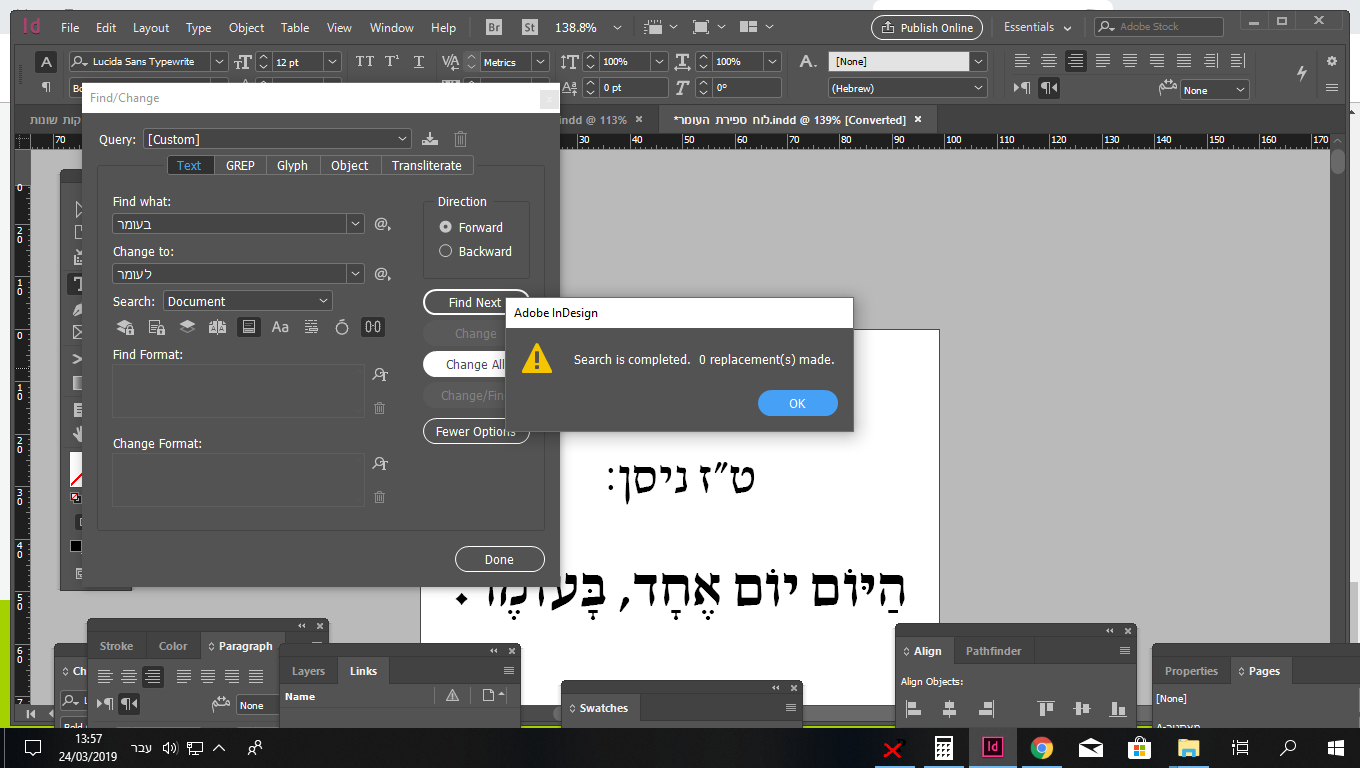Screen dimensions: 1360x768
Task: Enable Case Sensitive search in Find/Change
Action: point(280,327)
